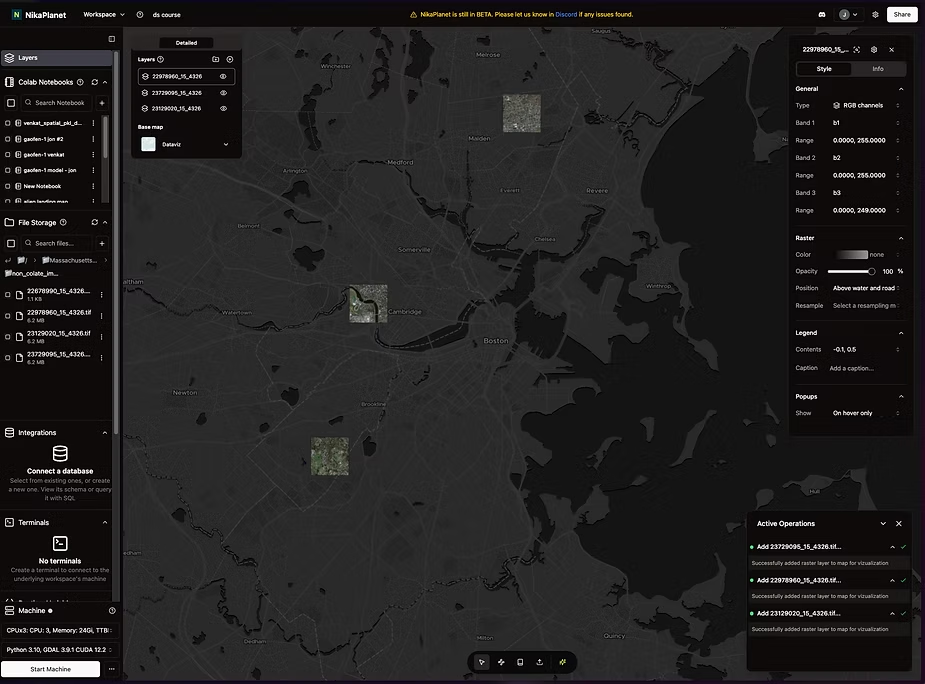
Task: Add a new file to File Storage
Action: pos(102,243)
